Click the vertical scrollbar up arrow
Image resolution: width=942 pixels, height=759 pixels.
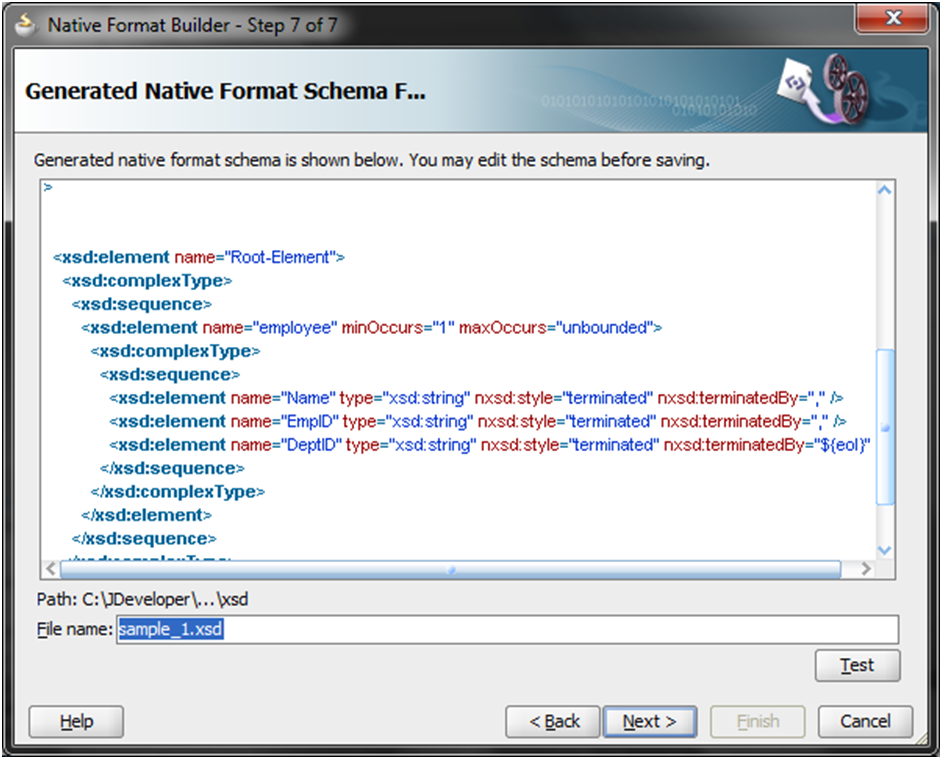[x=883, y=187]
